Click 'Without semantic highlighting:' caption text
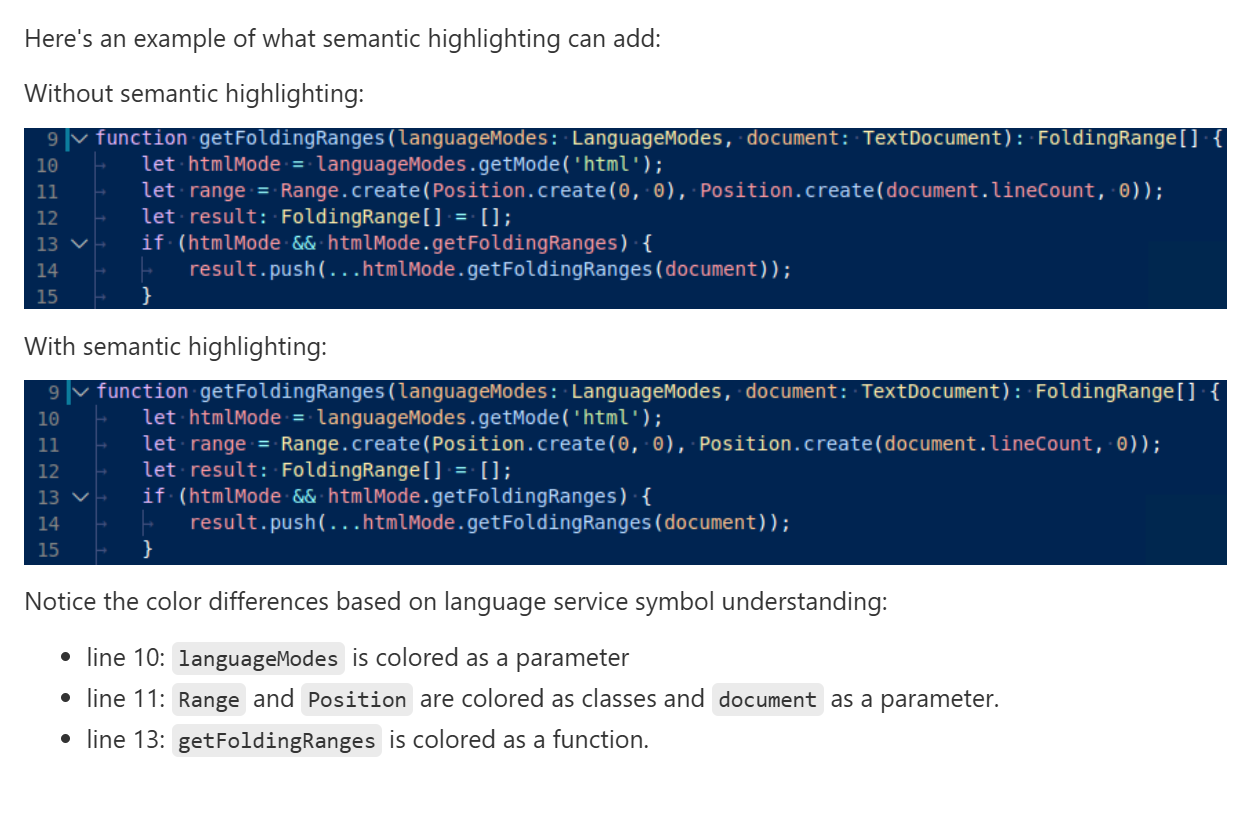 click(x=194, y=94)
